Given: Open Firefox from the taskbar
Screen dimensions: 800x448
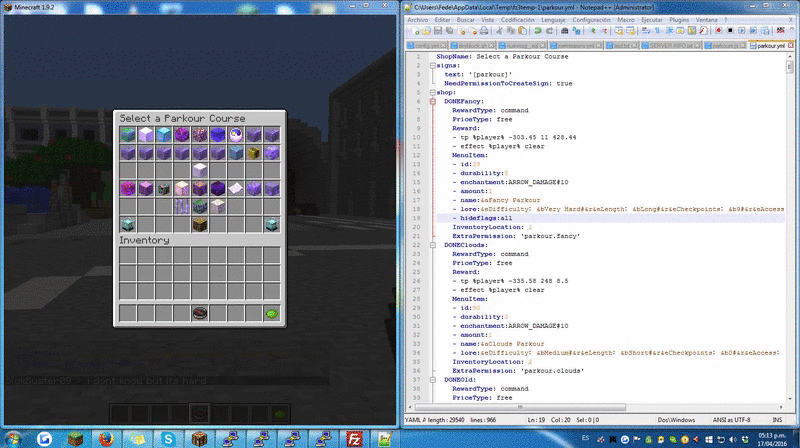Looking at the screenshot, I should (x=106, y=438).
